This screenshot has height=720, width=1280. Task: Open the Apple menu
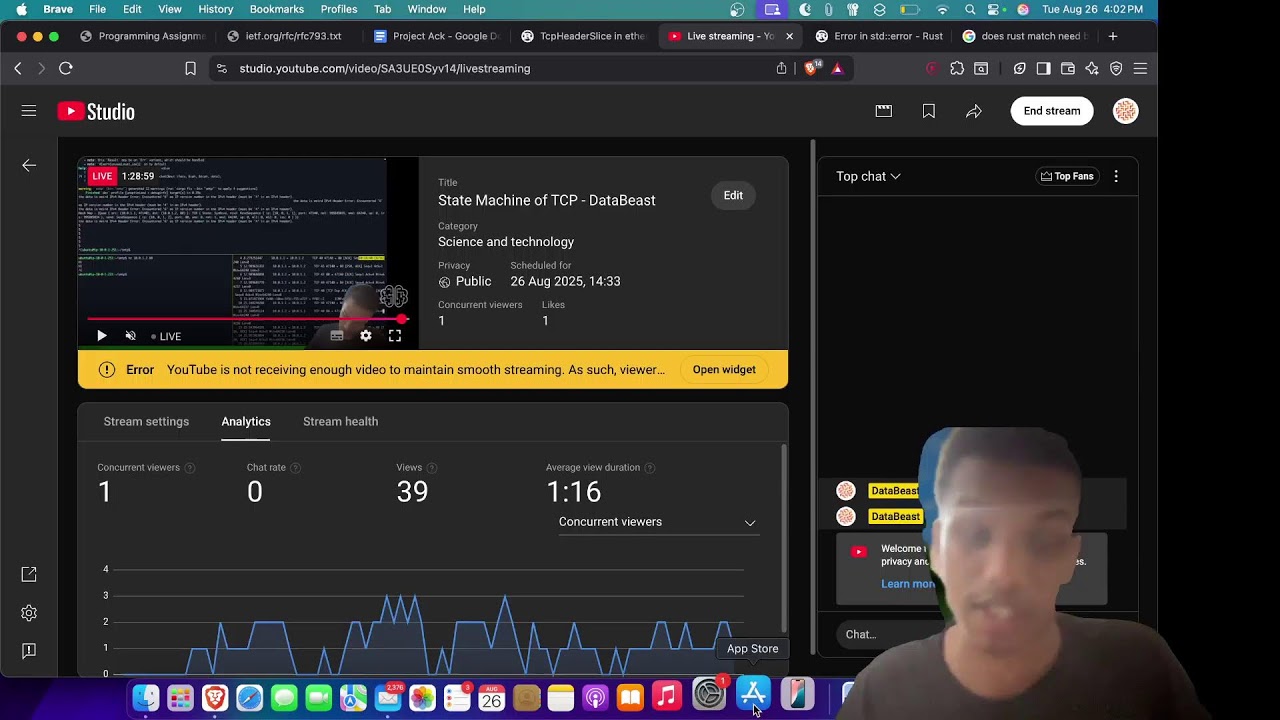tap(21, 9)
